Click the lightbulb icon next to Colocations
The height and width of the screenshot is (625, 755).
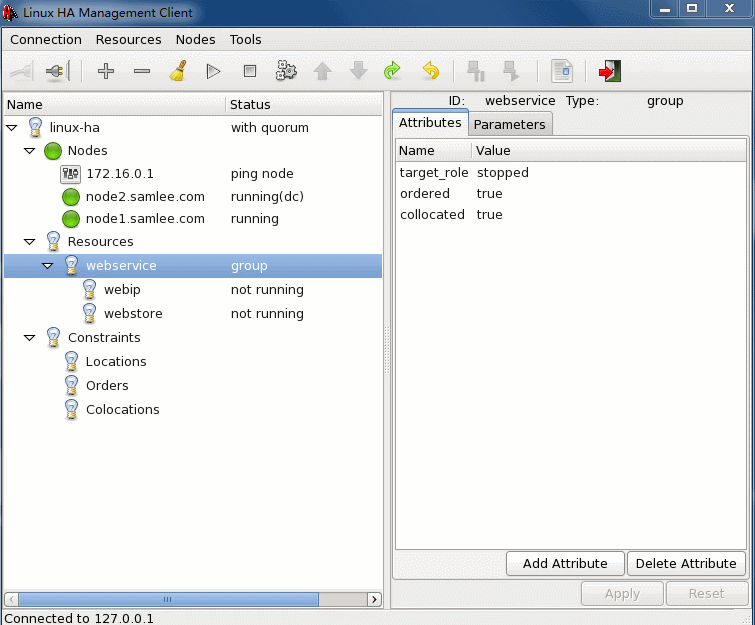pos(71,410)
